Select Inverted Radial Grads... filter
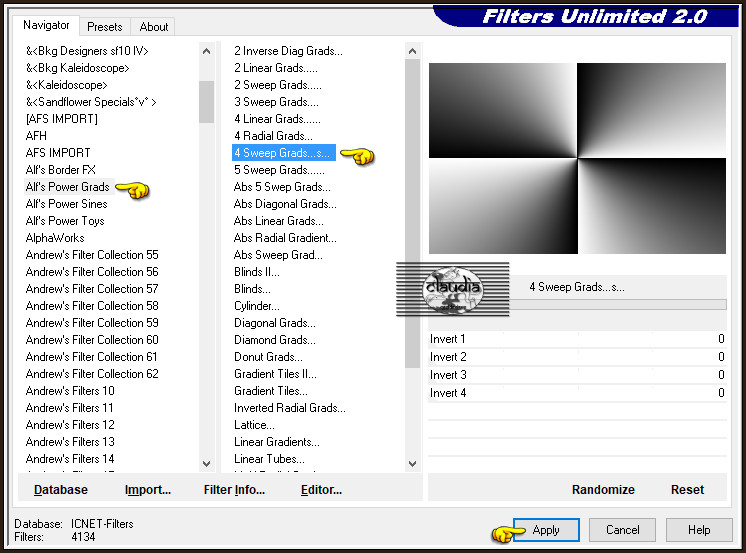This screenshot has height=553, width=746. tap(290, 408)
